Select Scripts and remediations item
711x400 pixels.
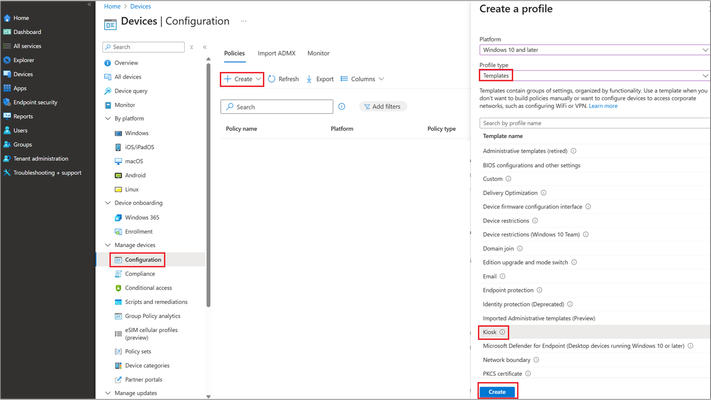click(x=156, y=302)
